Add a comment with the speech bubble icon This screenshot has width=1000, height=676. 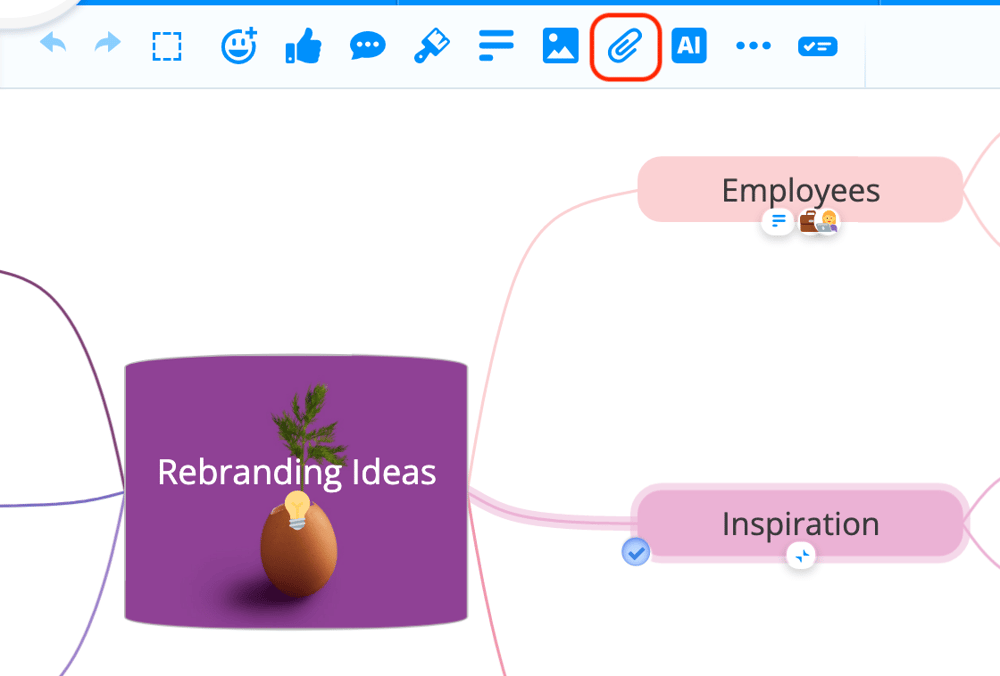pyautogui.click(x=367, y=46)
